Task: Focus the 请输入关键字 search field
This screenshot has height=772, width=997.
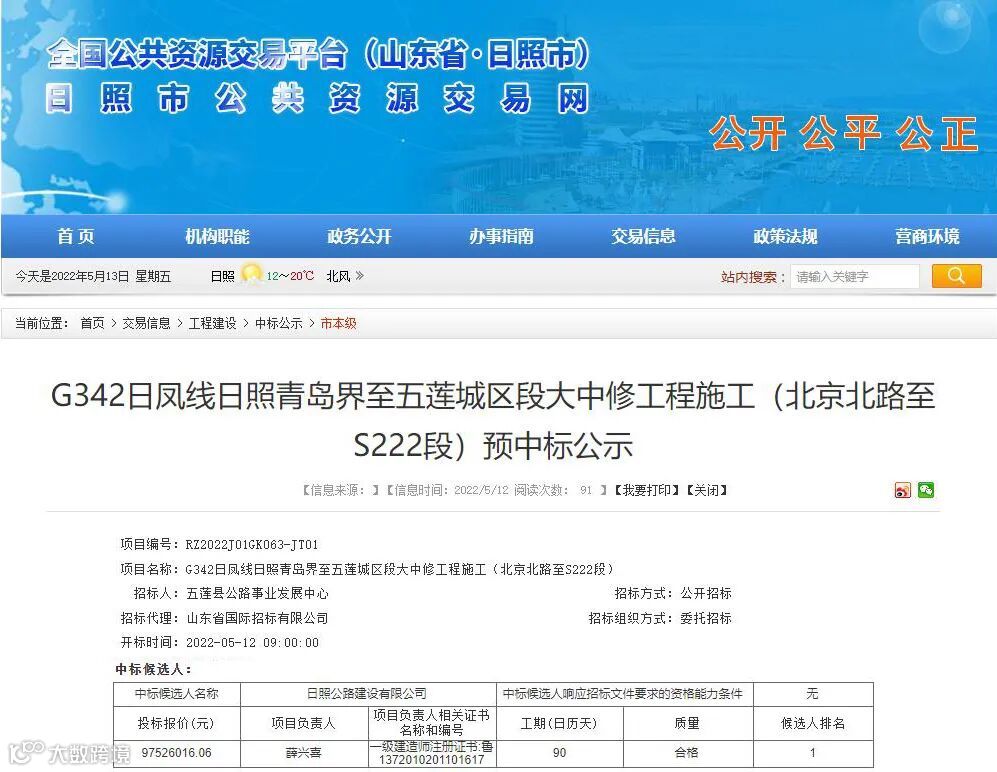Action: (x=855, y=277)
